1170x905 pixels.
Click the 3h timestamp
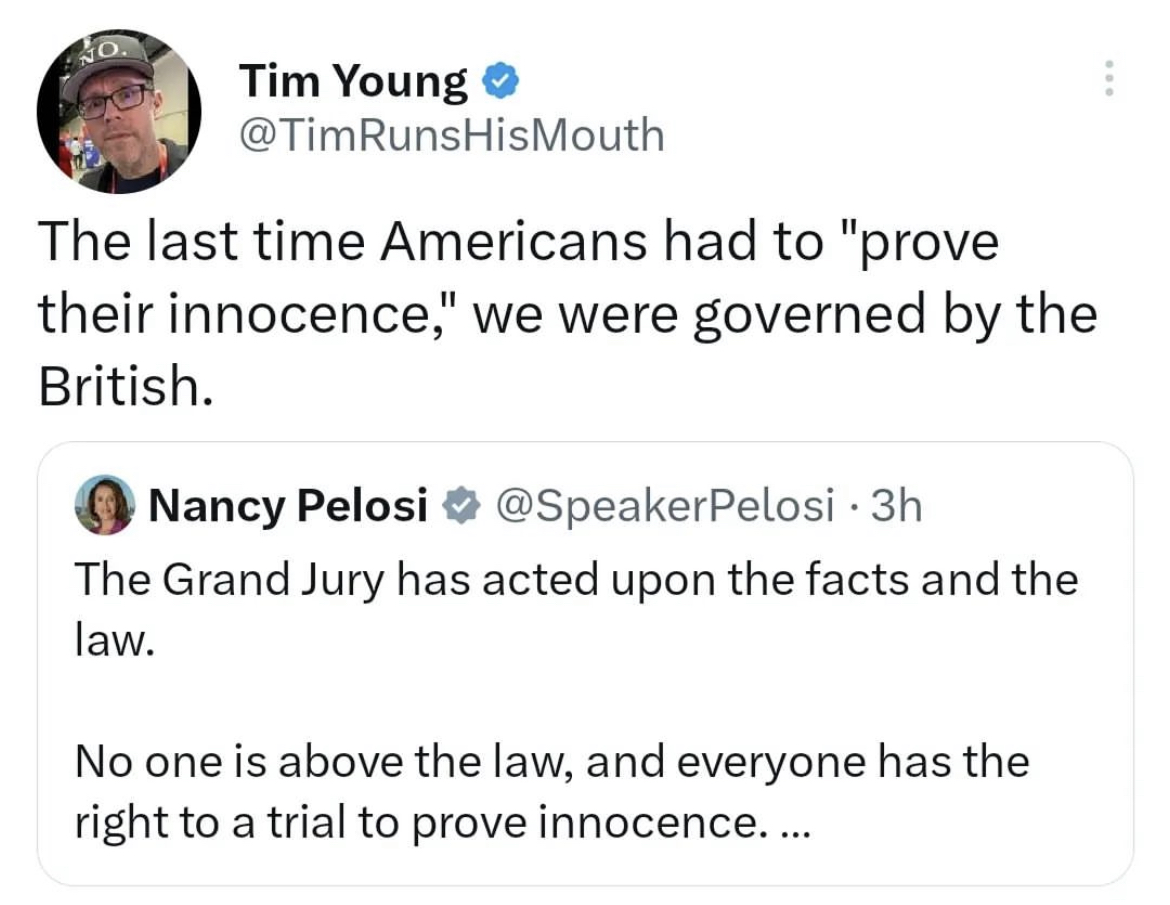[x=896, y=506]
